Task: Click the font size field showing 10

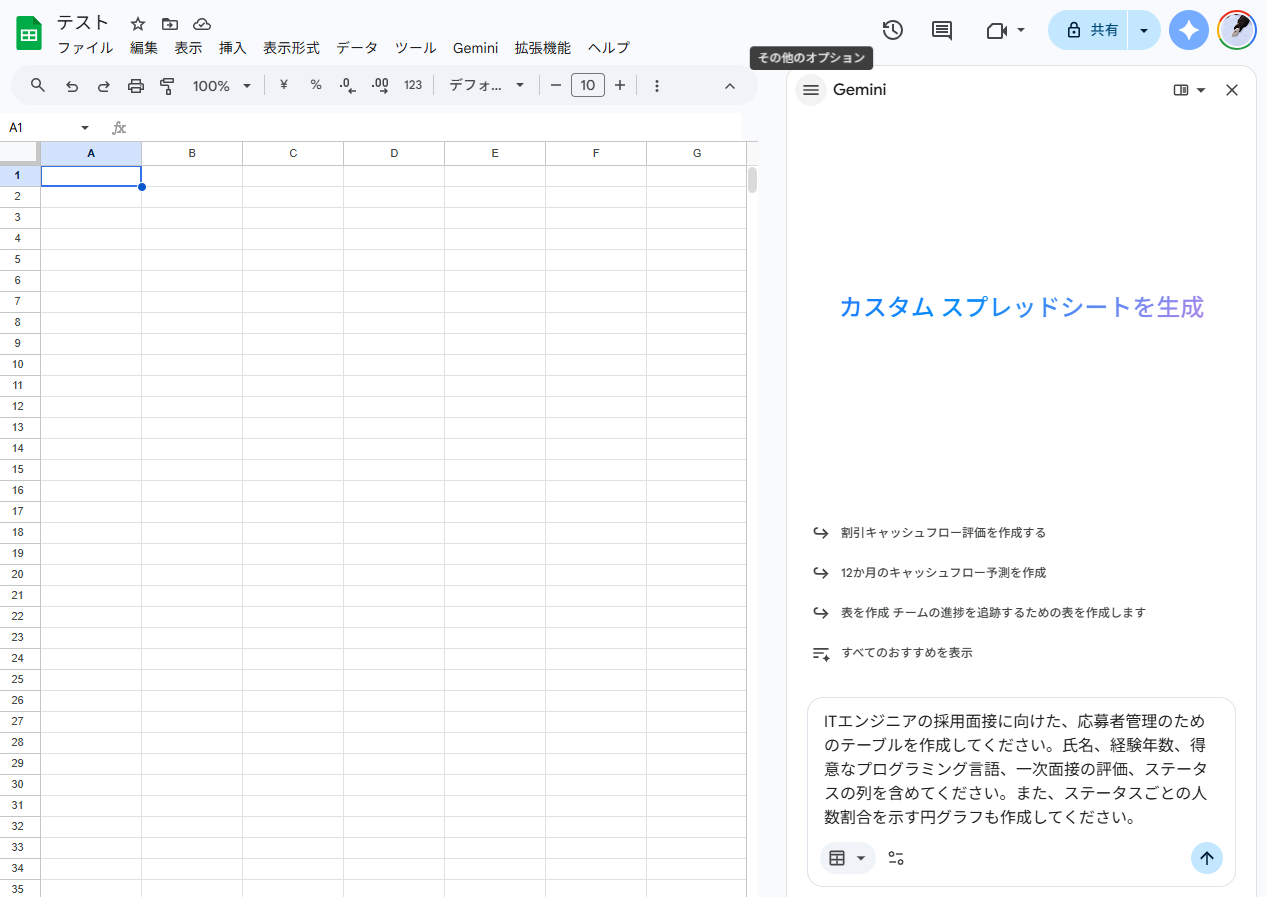Action: [588, 86]
